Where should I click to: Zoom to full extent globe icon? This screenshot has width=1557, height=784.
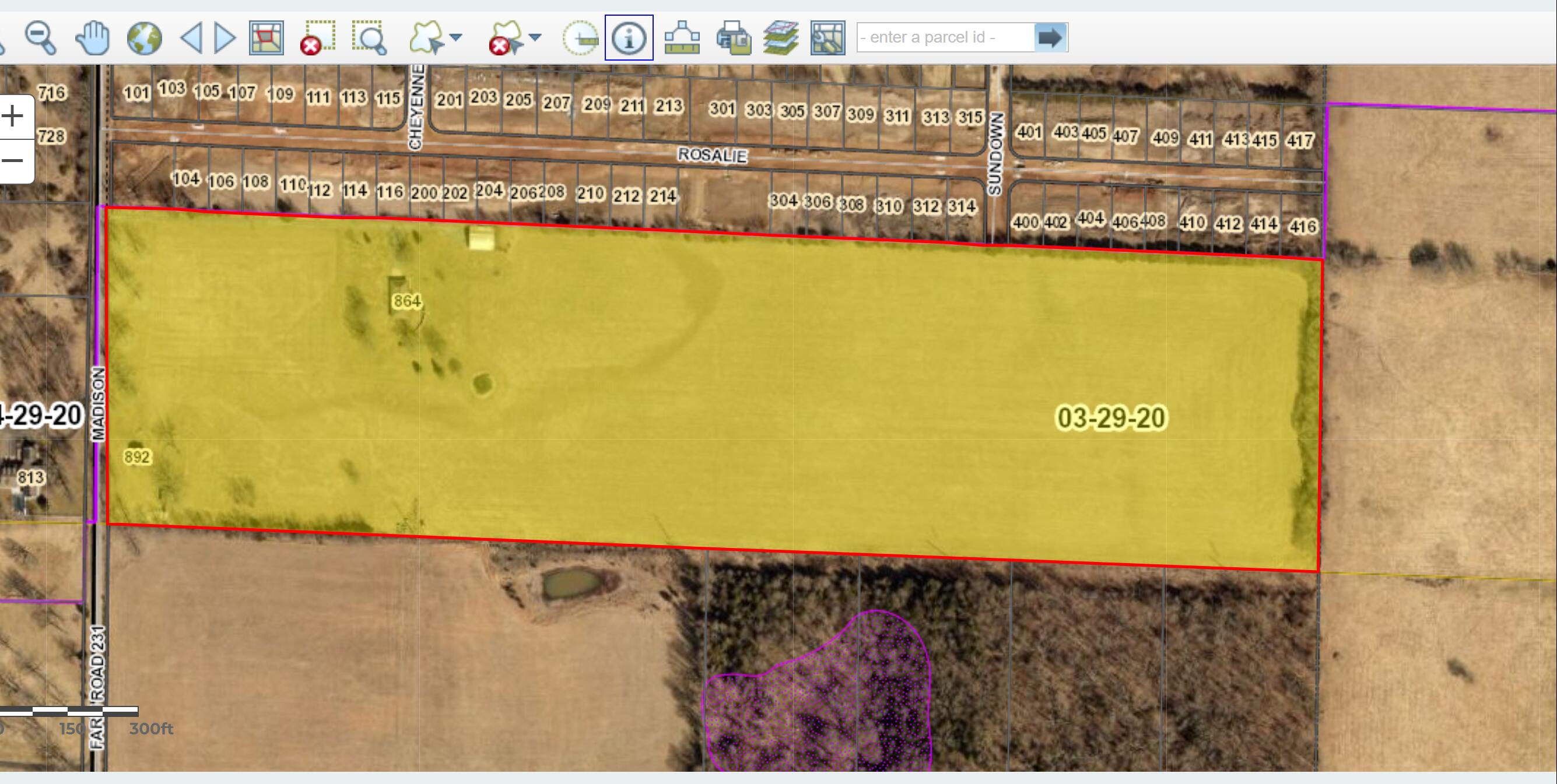145,38
